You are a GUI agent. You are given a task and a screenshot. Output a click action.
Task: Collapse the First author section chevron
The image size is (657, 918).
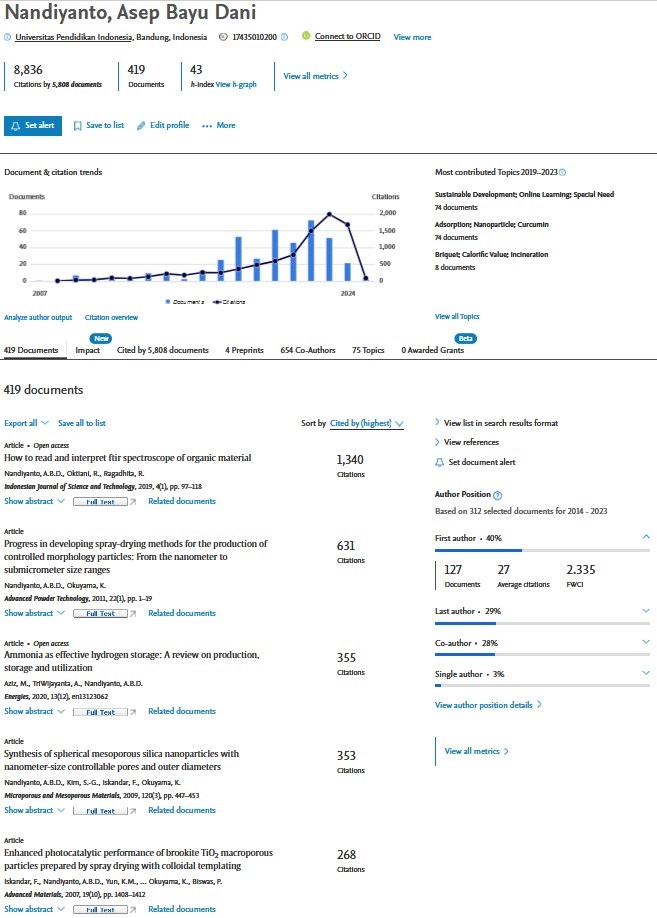pyautogui.click(x=646, y=537)
